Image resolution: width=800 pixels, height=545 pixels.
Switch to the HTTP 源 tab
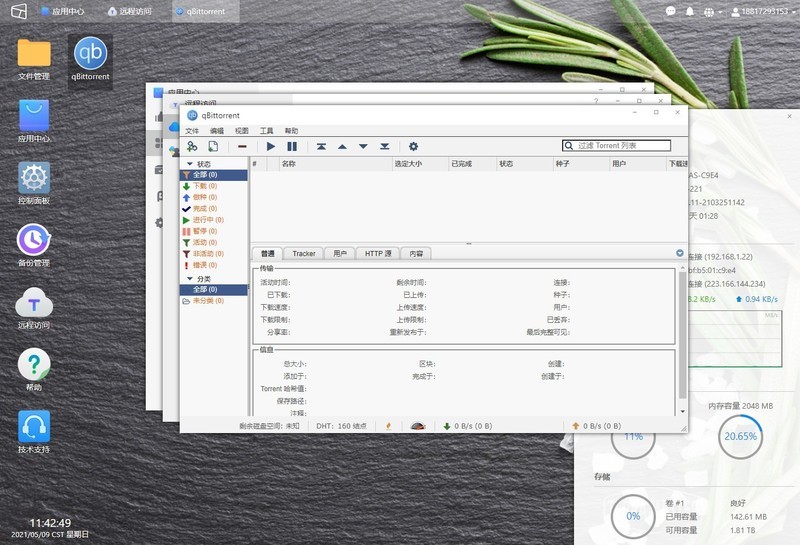(379, 254)
